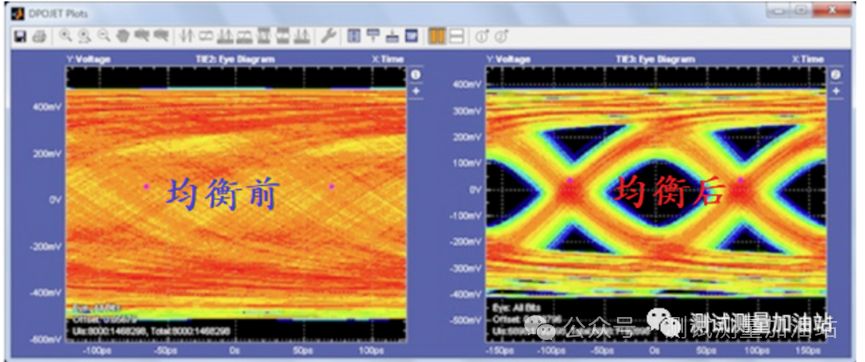Click the save (floppy disk) toolbar icon
Image resolution: width=865 pixels, height=362 pixels.
click(x=21, y=36)
